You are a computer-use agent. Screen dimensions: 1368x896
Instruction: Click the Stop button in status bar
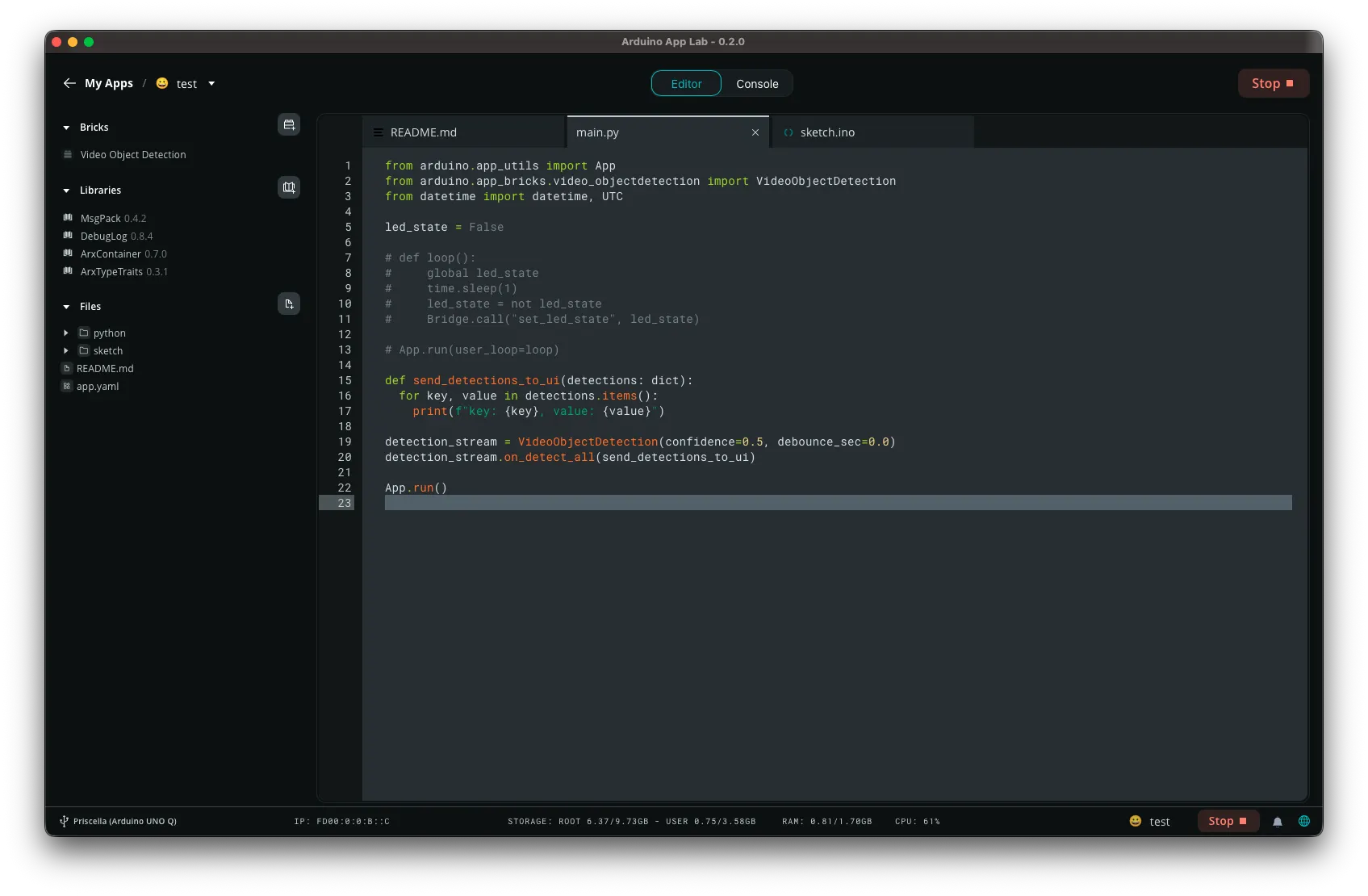coord(1228,821)
